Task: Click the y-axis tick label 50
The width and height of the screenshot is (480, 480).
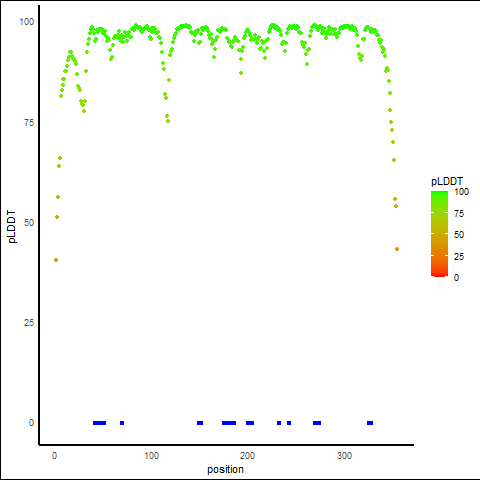Action: point(29,223)
